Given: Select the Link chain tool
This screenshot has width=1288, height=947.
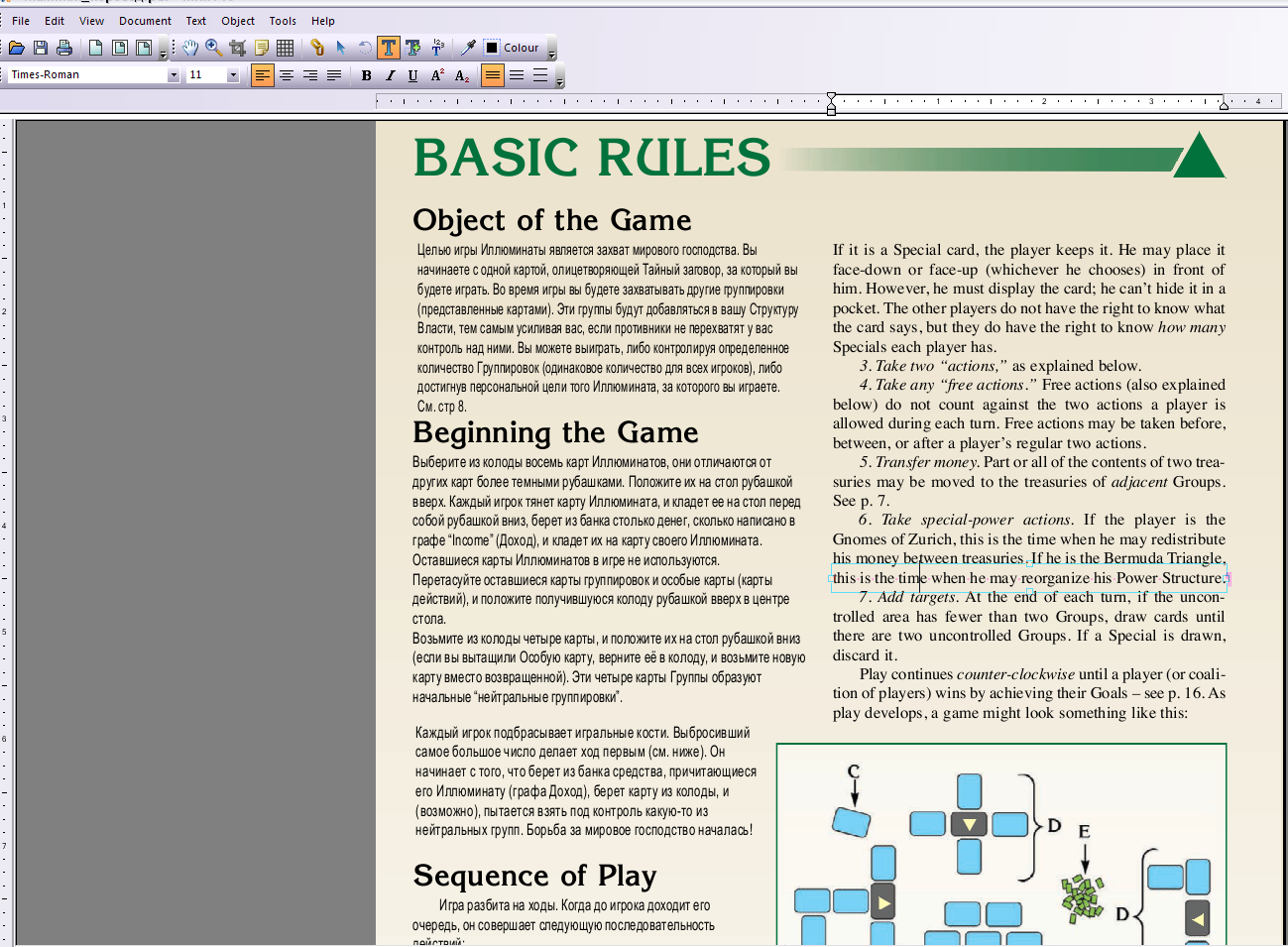Looking at the screenshot, I should [317, 48].
